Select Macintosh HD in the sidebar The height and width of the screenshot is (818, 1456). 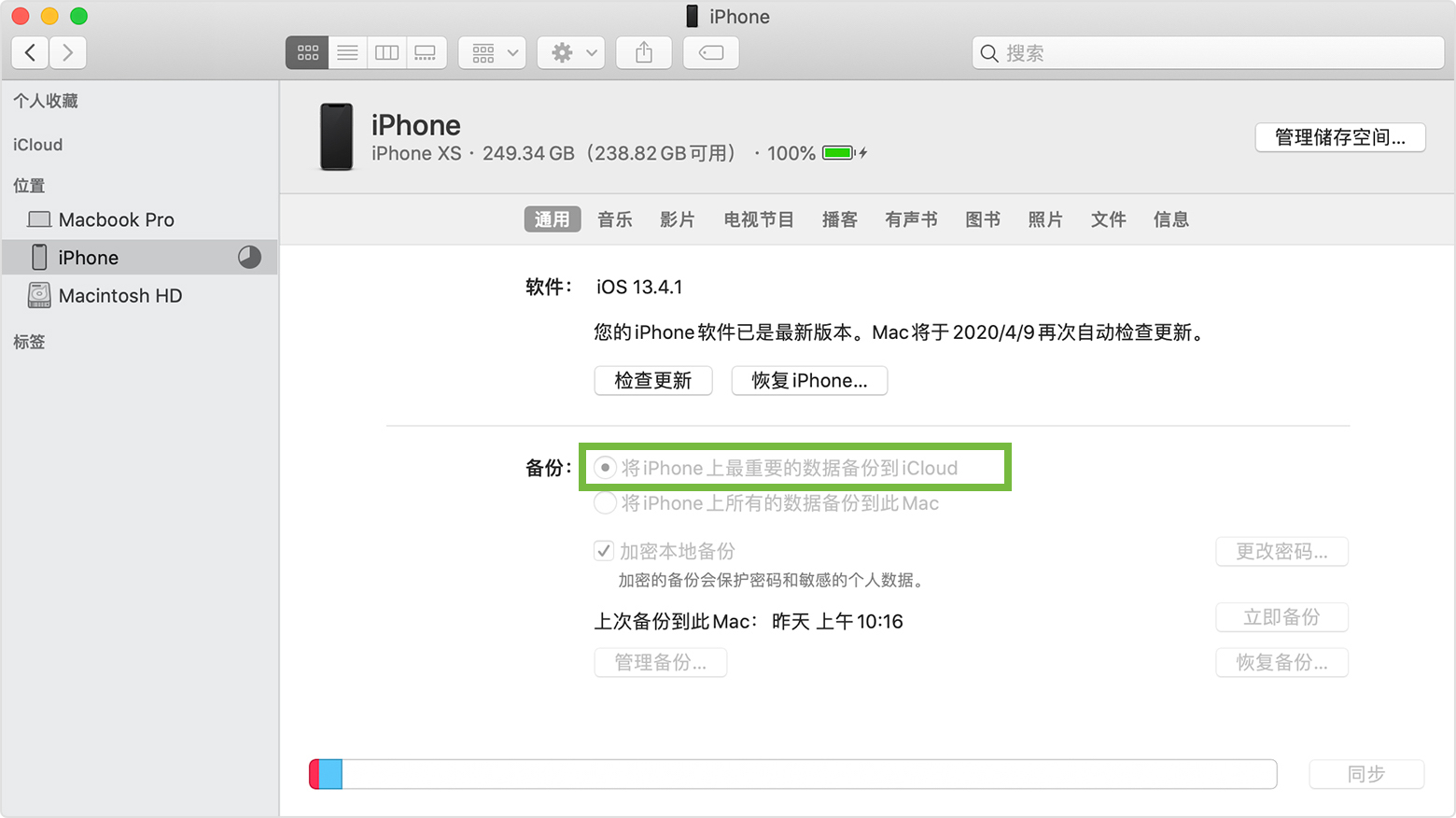point(140,295)
